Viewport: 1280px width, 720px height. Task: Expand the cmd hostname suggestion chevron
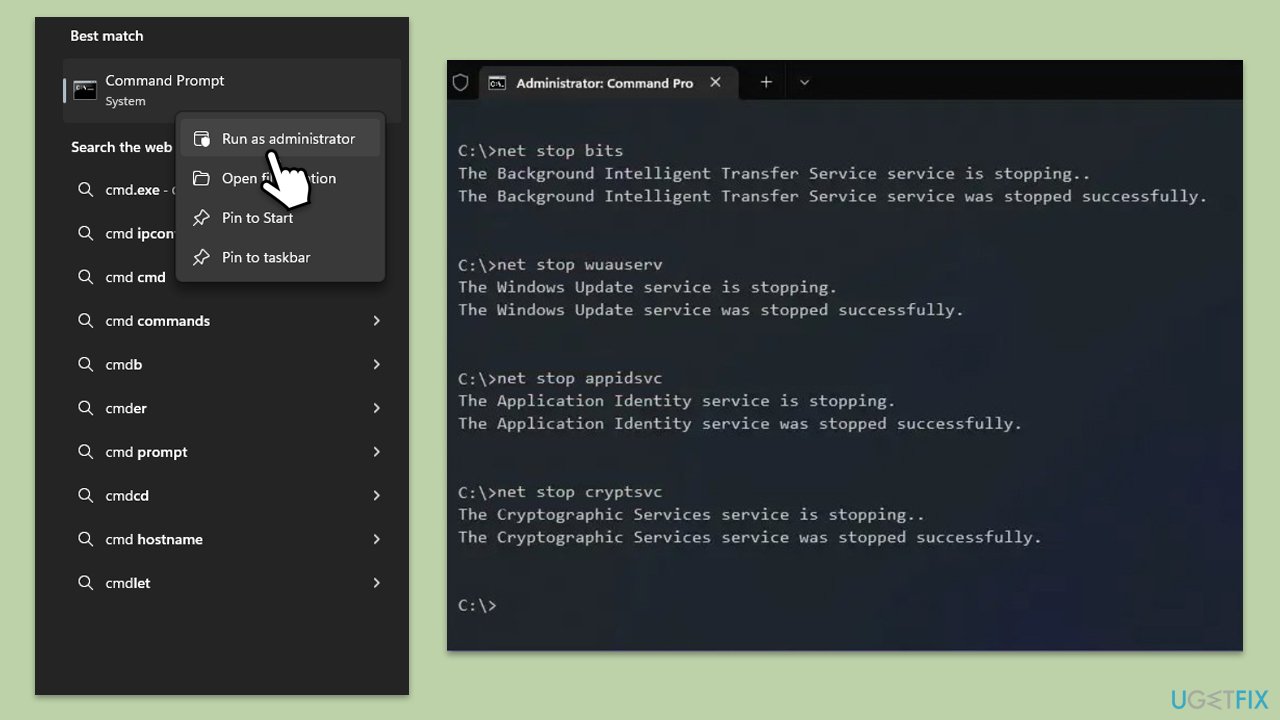tap(377, 539)
